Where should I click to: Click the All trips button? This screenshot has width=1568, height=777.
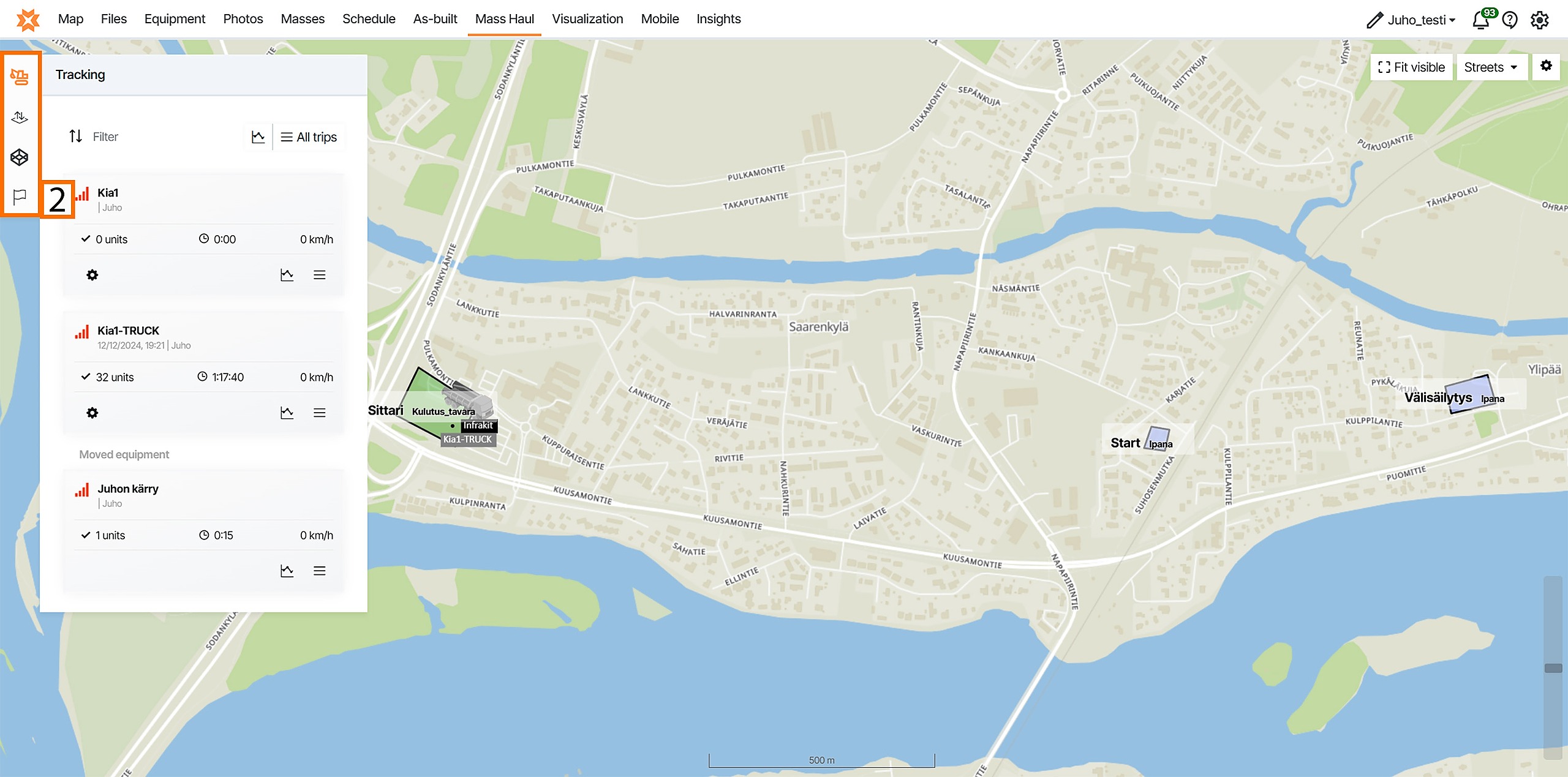point(309,137)
